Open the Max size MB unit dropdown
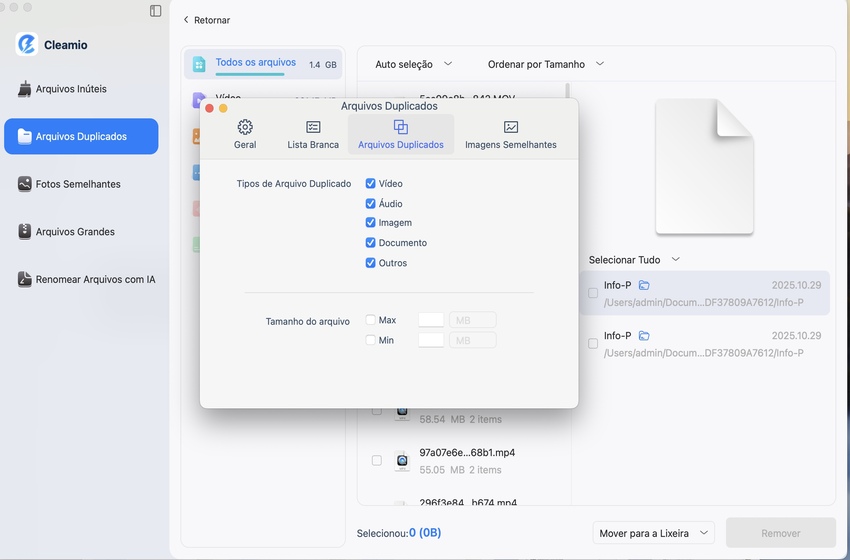Viewport: 850px width, 560px height. 473,320
